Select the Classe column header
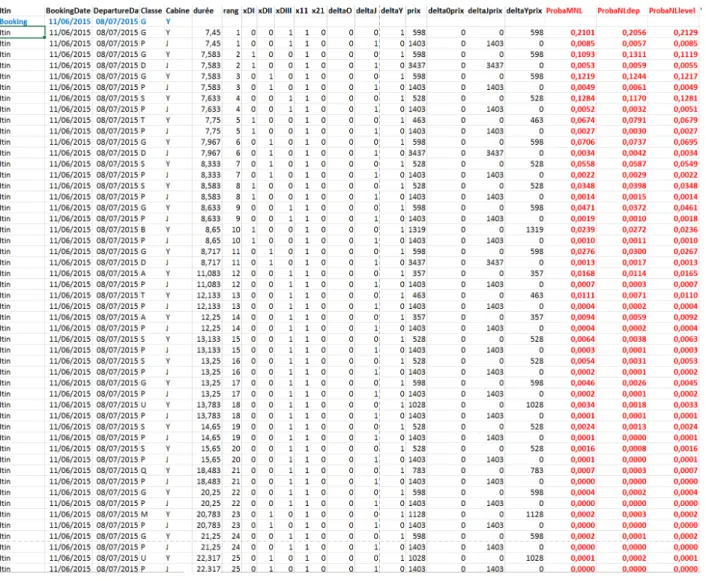This screenshot has height=581, width=706. (x=151, y=10)
